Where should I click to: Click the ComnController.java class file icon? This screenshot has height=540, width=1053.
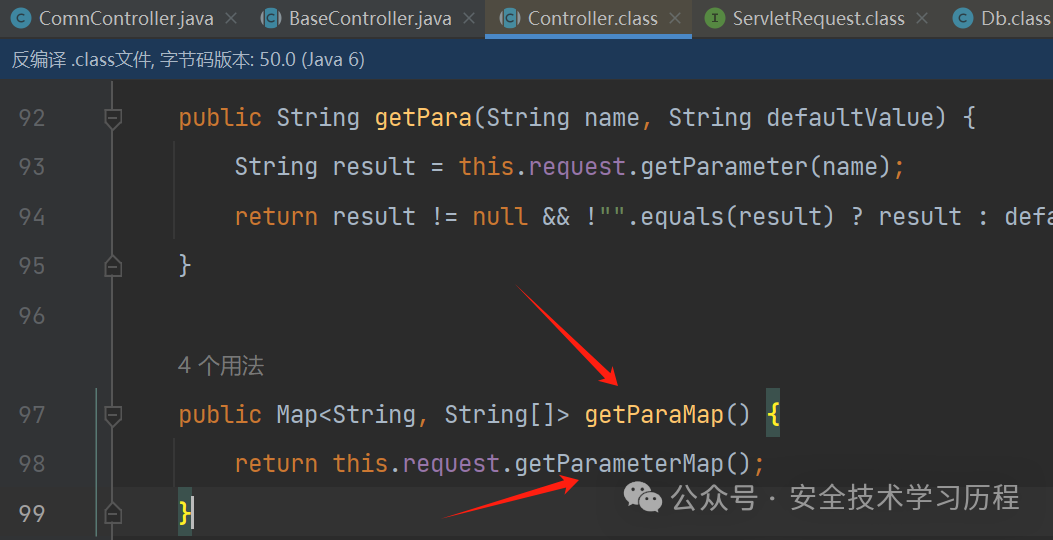(21, 18)
